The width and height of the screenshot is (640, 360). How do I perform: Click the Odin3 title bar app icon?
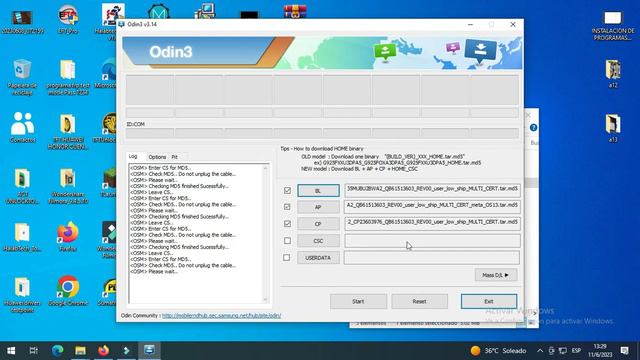(x=122, y=24)
